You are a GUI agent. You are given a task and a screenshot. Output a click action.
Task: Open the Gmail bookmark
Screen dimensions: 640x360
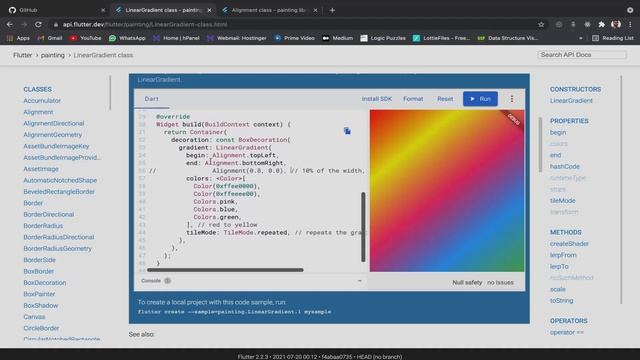tap(50, 38)
